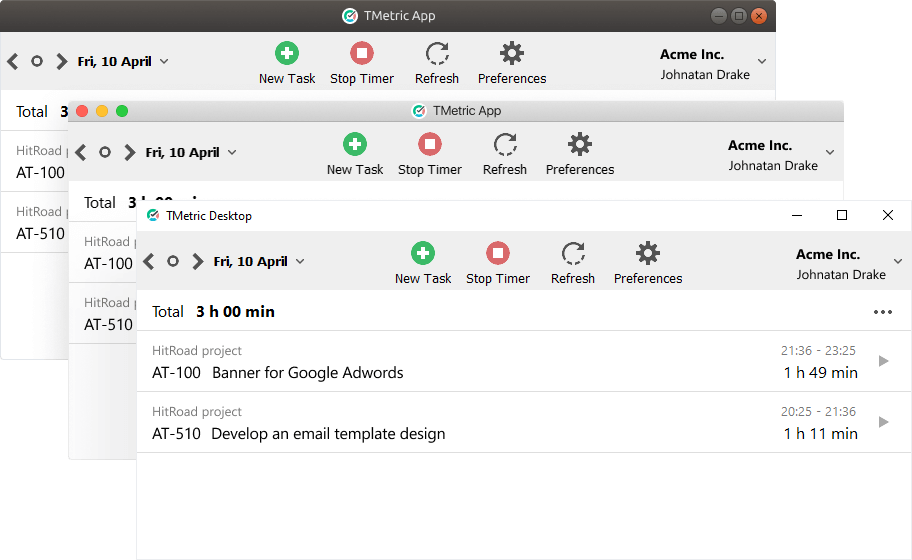Jump to today circle in TMetric Desktop window
The image size is (912, 560).
click(x=173, y=261)
